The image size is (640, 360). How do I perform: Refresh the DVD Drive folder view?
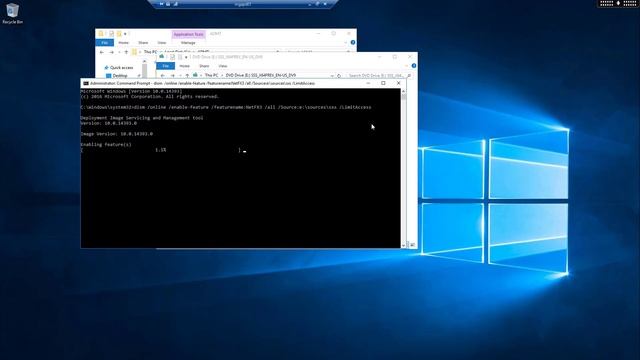339,76
